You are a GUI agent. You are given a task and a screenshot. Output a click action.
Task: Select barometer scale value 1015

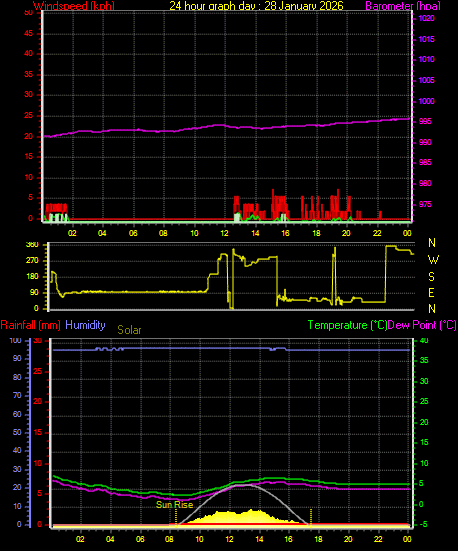tap(426, 39)
